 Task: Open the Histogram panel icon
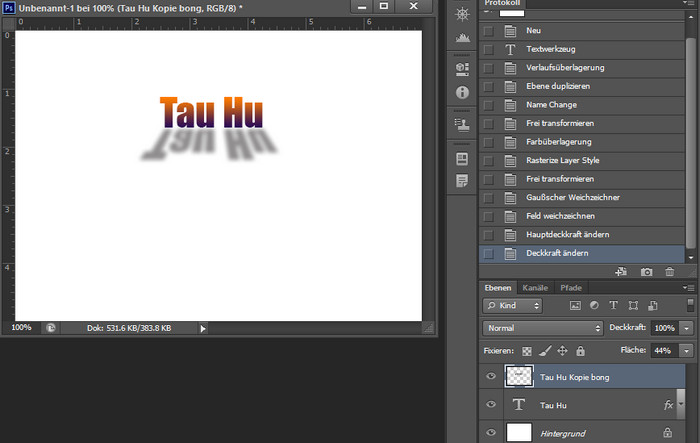point(462,38)
